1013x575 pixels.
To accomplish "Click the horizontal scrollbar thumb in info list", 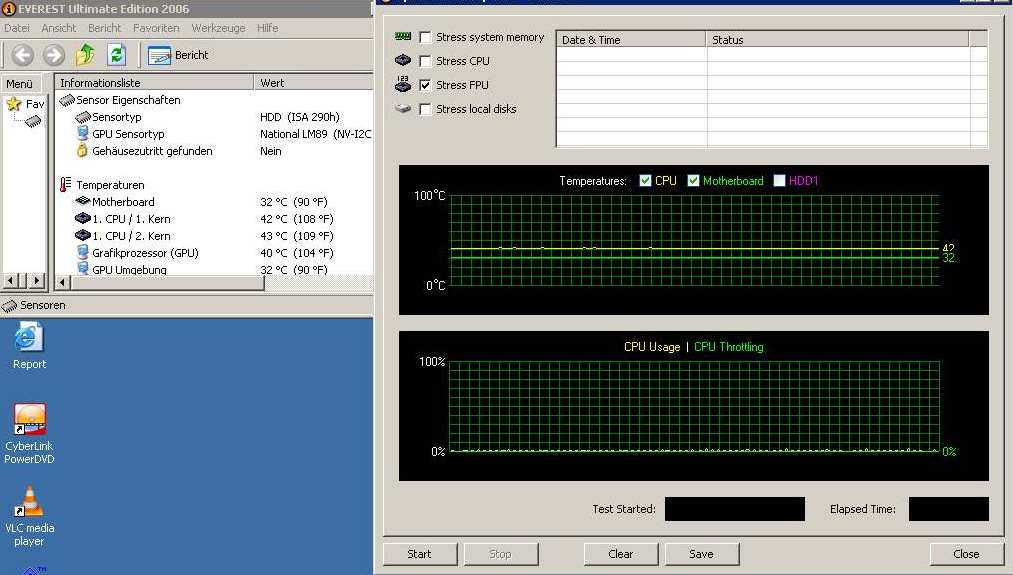I will pyautogui.click(x=167, y=283).
